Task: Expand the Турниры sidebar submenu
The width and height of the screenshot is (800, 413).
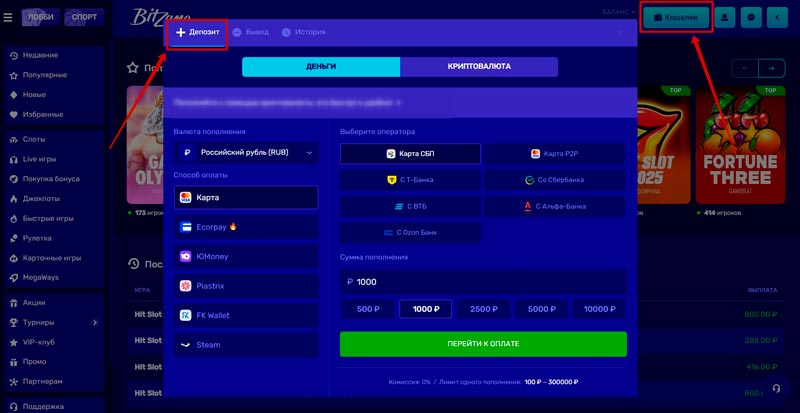Action: click(x=95, y=322)
